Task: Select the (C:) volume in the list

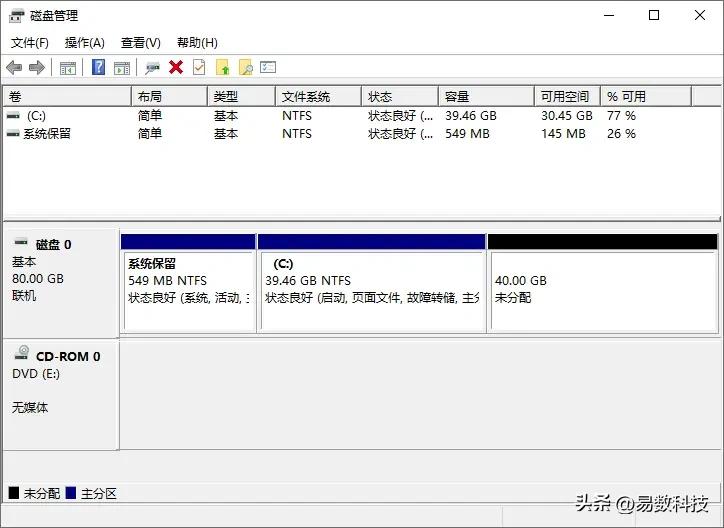Action: point(36,116)
